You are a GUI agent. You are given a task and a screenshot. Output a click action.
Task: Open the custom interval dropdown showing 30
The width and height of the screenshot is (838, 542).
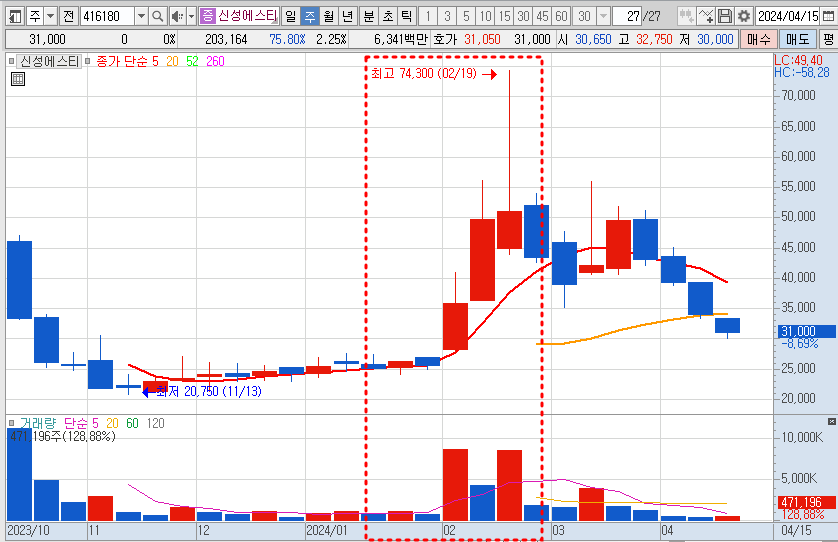point(603,16)
